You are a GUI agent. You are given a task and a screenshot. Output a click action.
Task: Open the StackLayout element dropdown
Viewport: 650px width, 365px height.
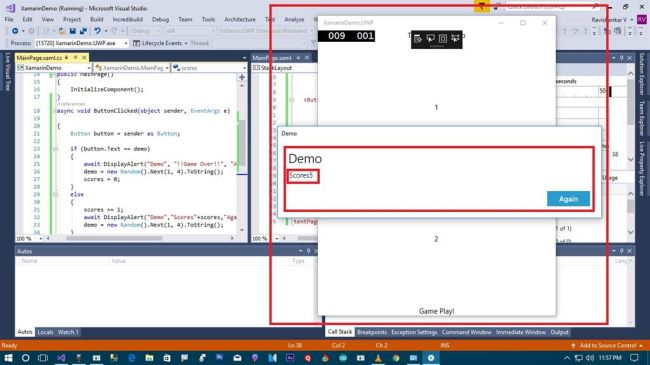(x=284, y=68)
